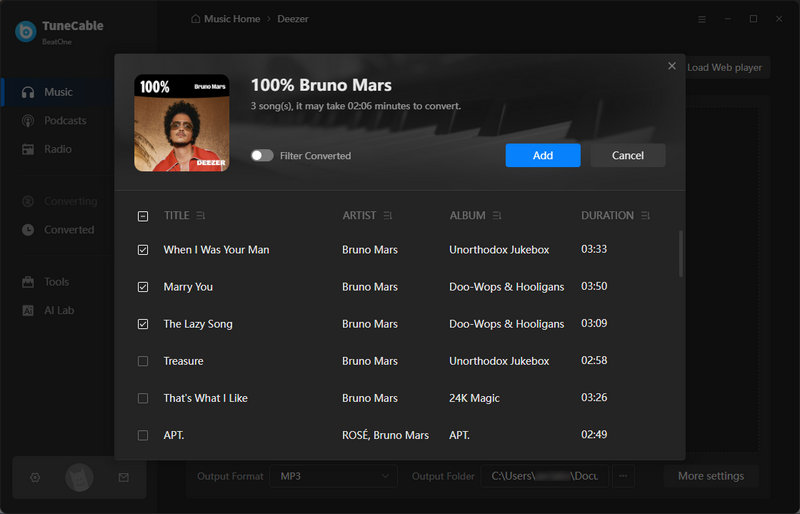Close the 100% Bruno Mars dialog
This screenshot has width=800, height=514.
(x=672, y=66)
